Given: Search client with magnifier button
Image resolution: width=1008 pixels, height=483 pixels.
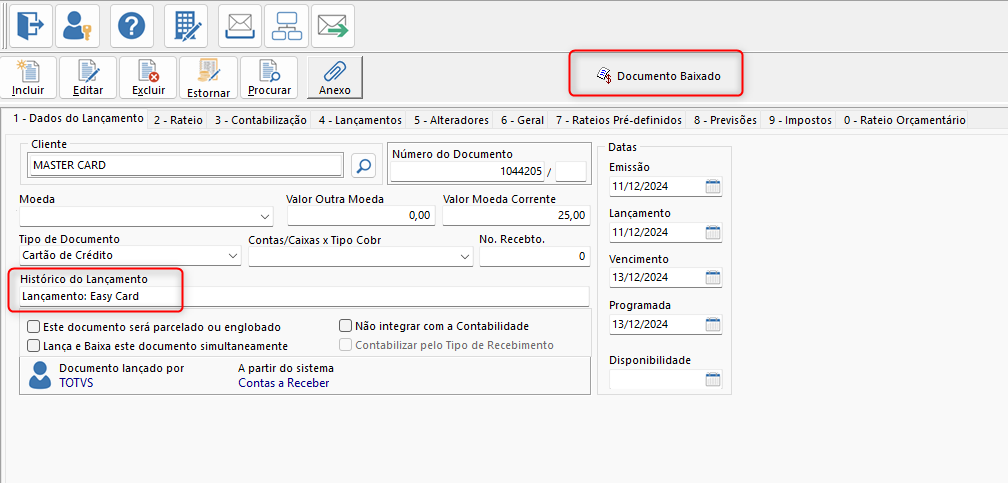Looking at the screenshot, I should pyautogui.click(x=364, y=165).
